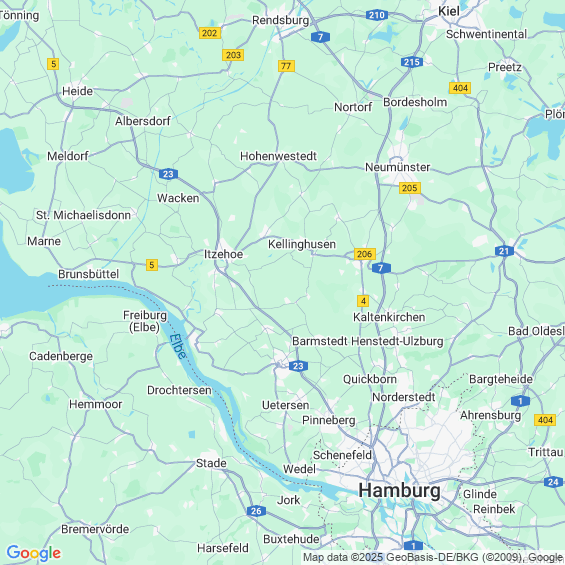
Task: Click the A 215 highway shield
Action: 412,62
